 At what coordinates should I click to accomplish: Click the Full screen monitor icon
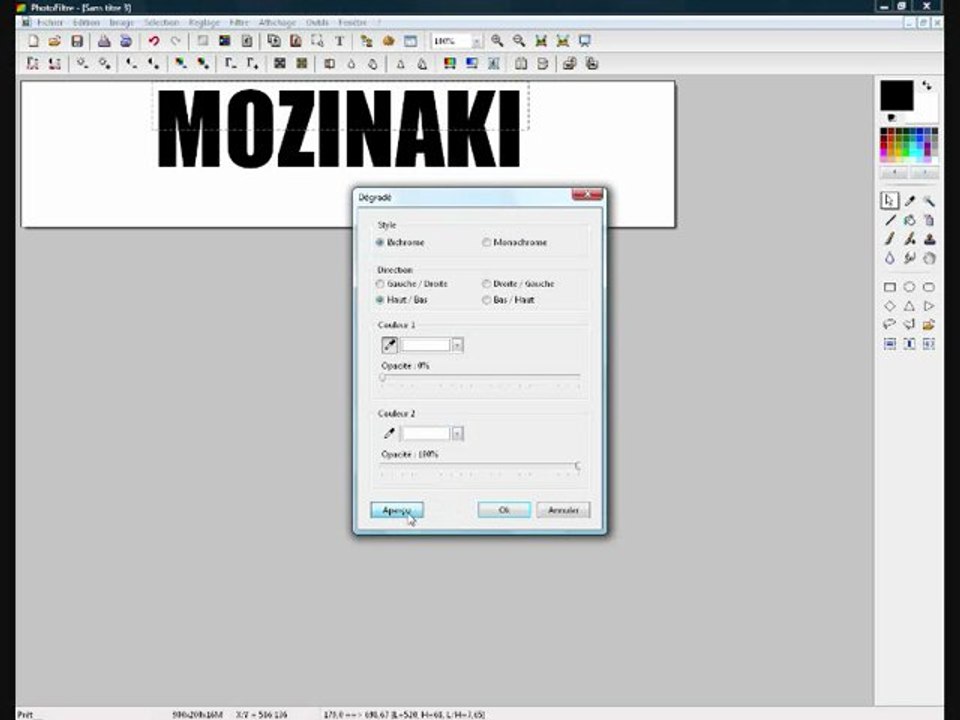point(585,41)
